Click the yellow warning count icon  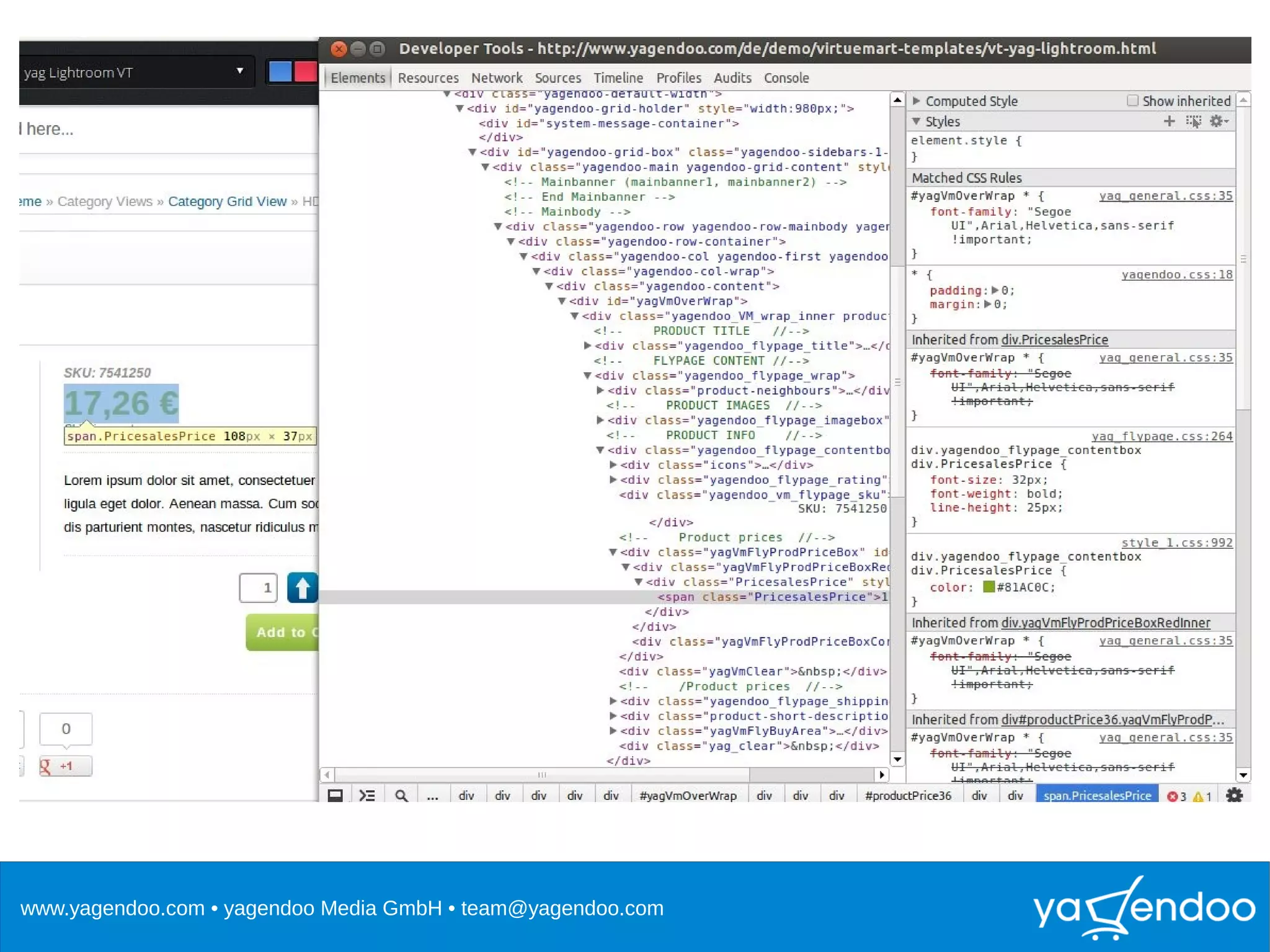(x=1198, y=796)
